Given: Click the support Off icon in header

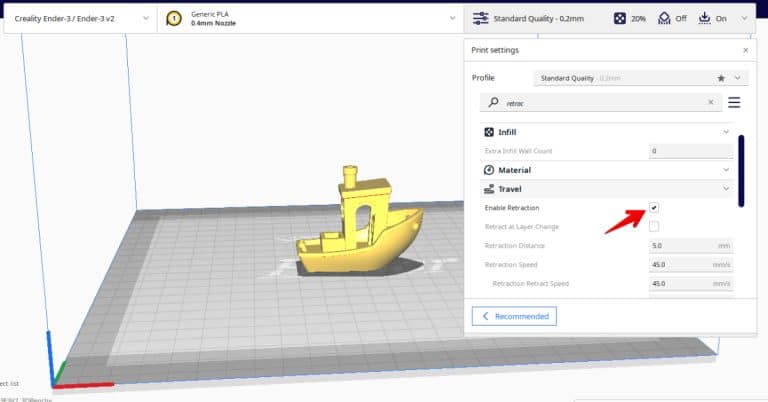Looking at the screenshot, I should [663, 18].
